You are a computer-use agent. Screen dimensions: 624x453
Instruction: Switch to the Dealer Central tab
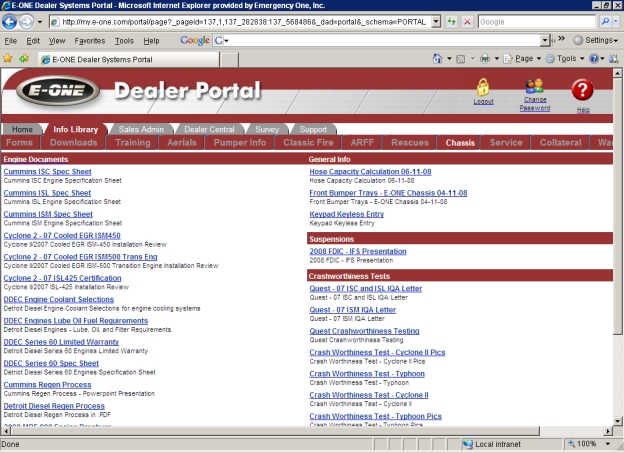pos(209,129)
